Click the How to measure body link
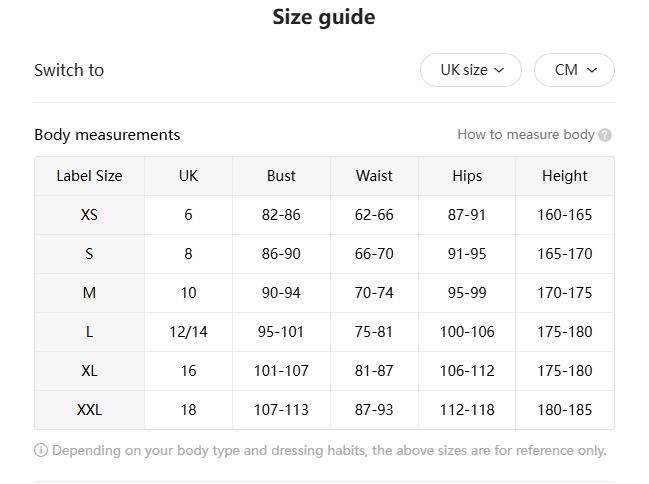Image resolution: width=649 pixels, height=484 pixels. pyautogui.click(x=526, y=135)
